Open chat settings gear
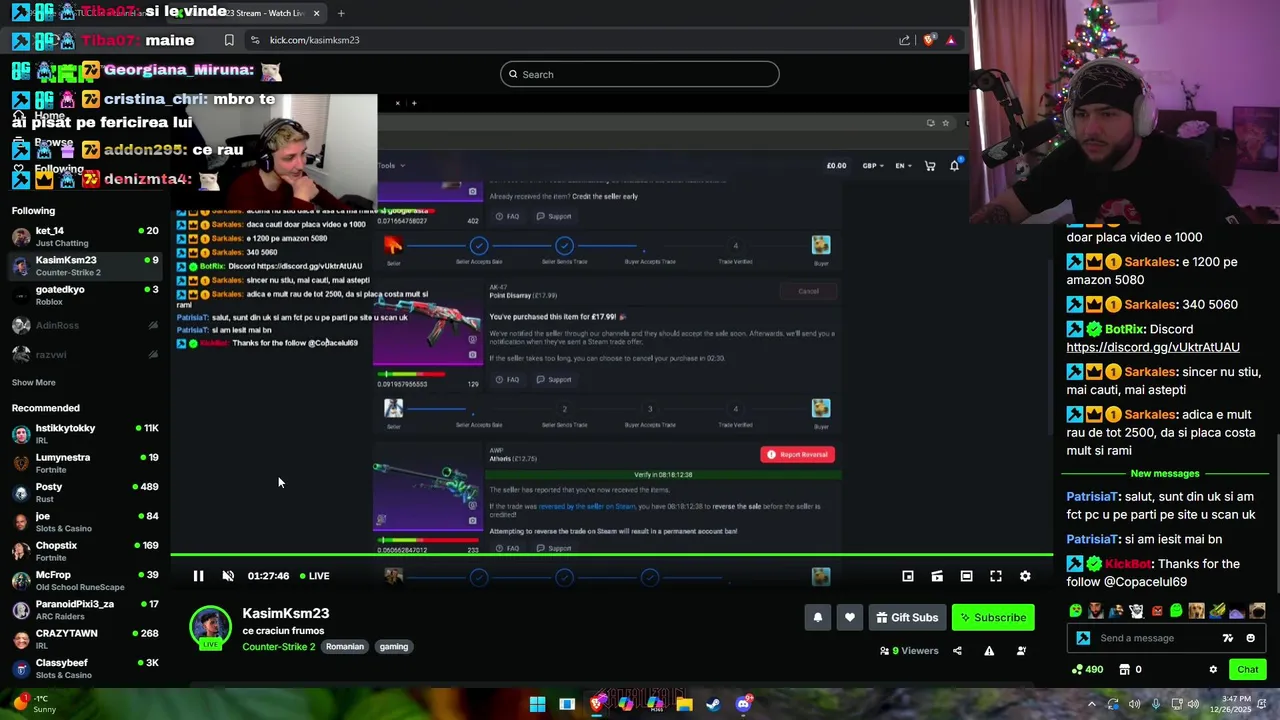The height and width of the screenshot is (720, 1280). pos(1213,670)
